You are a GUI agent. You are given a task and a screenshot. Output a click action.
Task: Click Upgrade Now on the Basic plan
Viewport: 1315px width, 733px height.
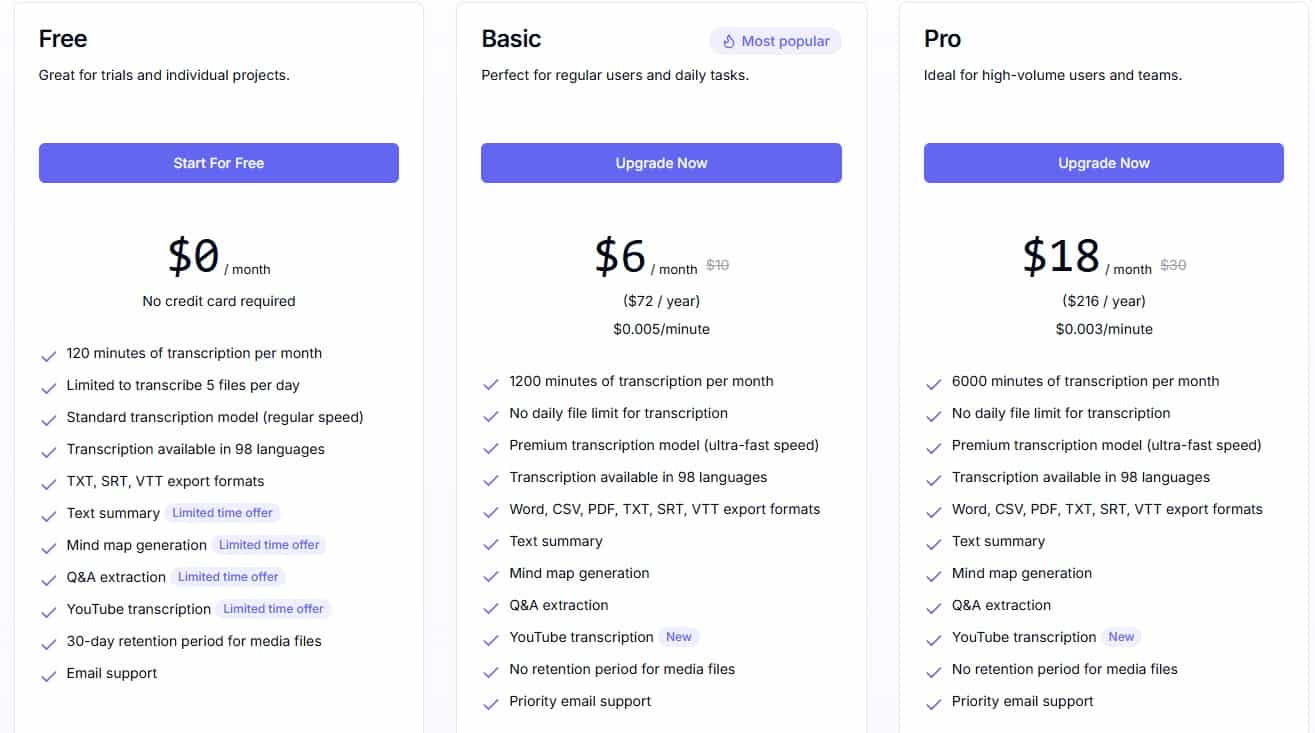point(660,162)
